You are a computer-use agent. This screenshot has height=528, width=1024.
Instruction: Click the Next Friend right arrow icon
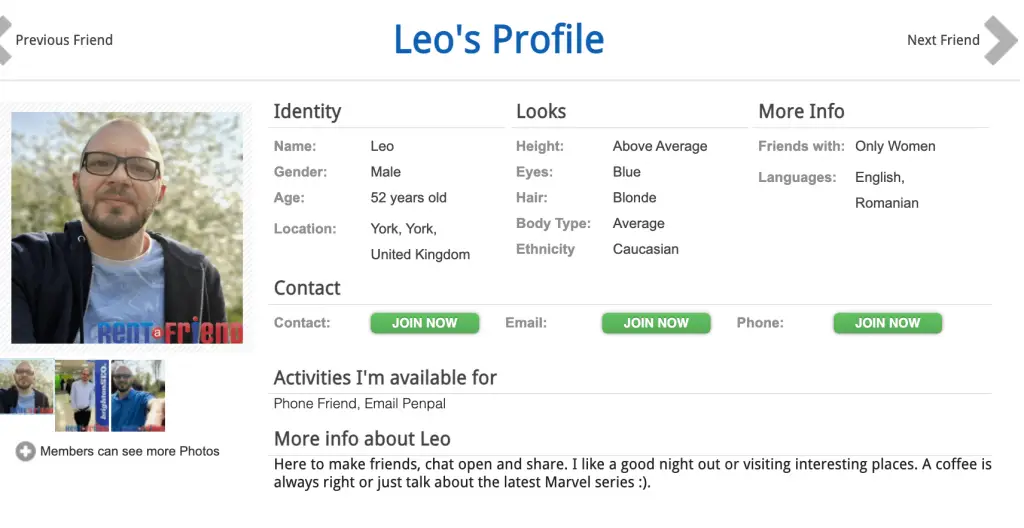1000,41
